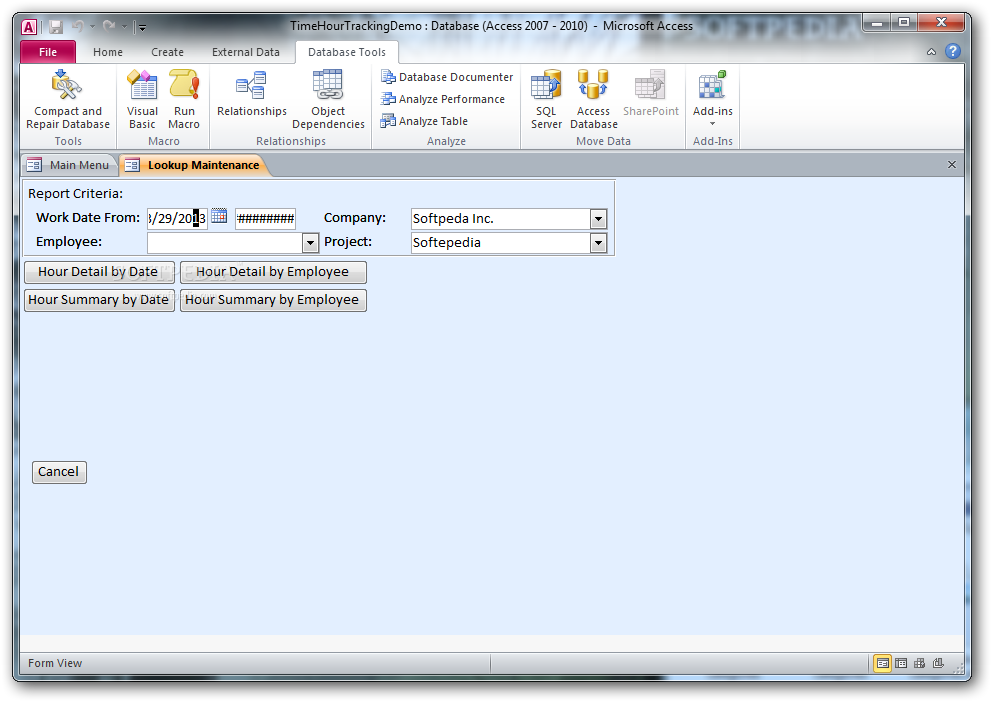Select the Database Tools tab
992x702 pixels.
point(347,52)
